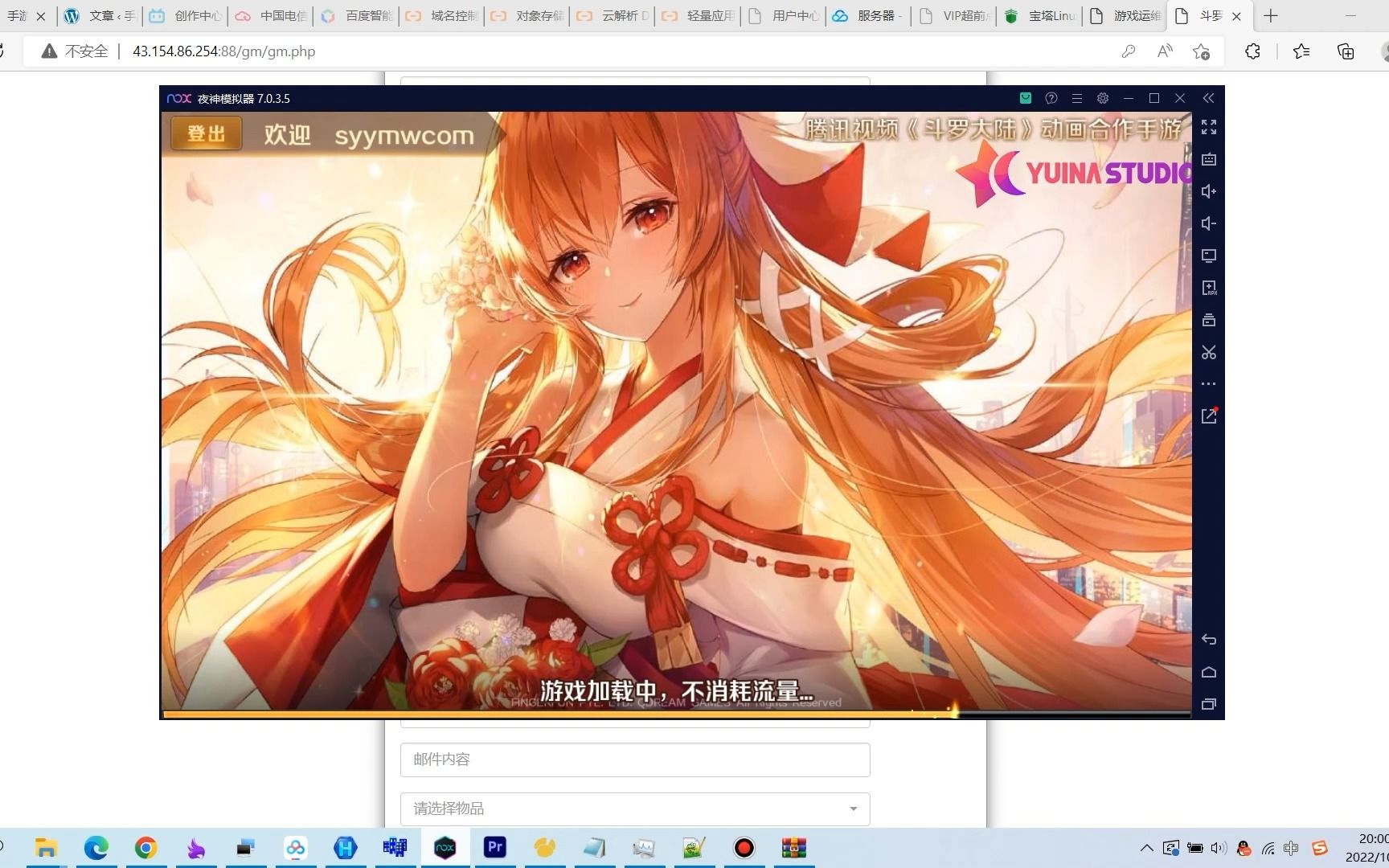Click Nox Android back arrow
The image size is (1389, 868).
[x=1208, y=640]
